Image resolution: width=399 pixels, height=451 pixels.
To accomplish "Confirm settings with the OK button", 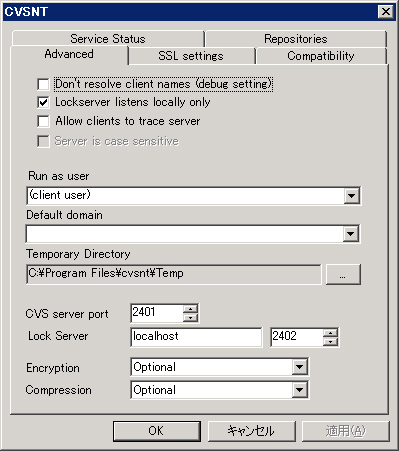I will point(157,431).
